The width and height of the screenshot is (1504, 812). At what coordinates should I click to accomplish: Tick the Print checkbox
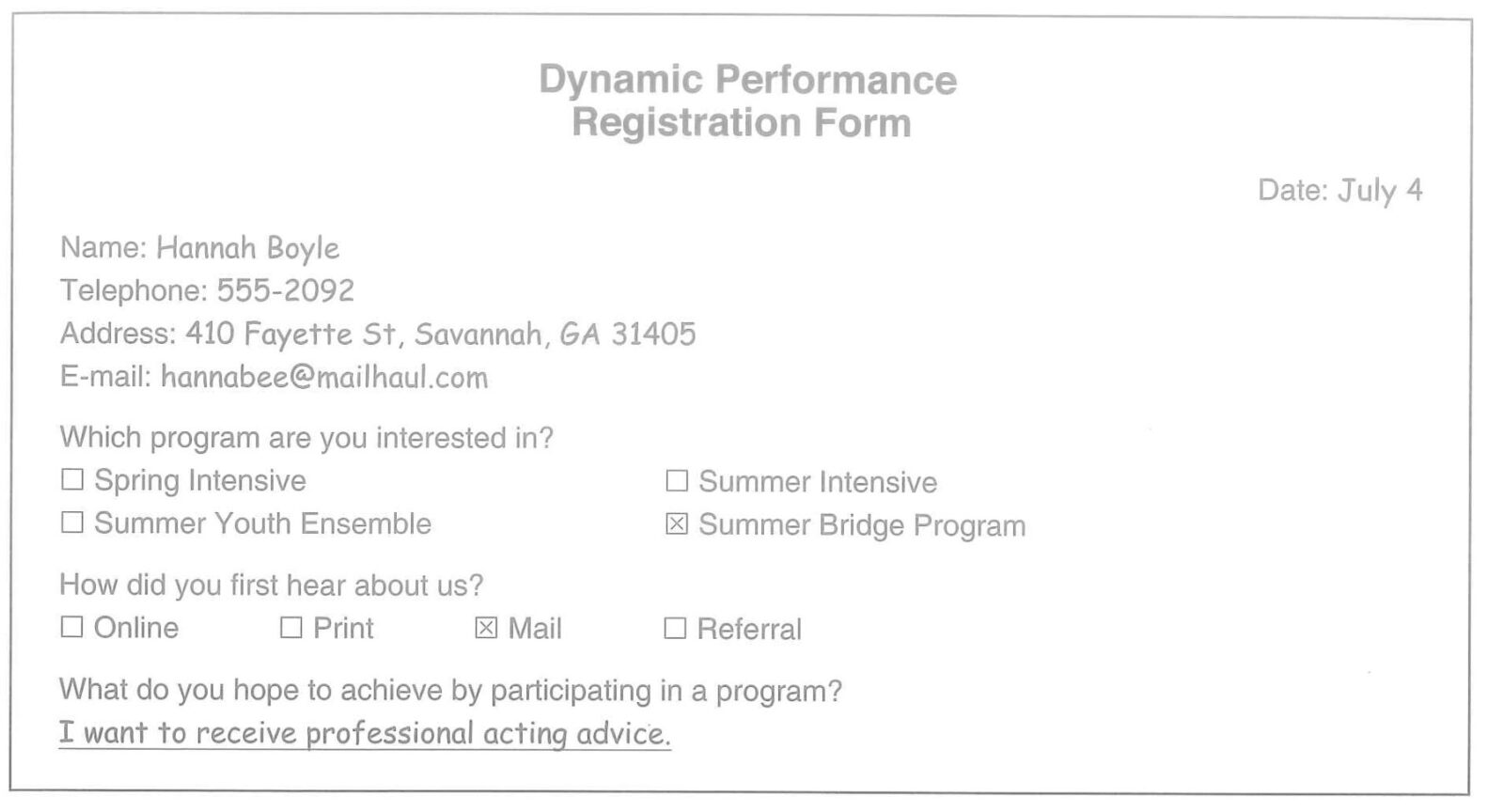pos(290,627)
